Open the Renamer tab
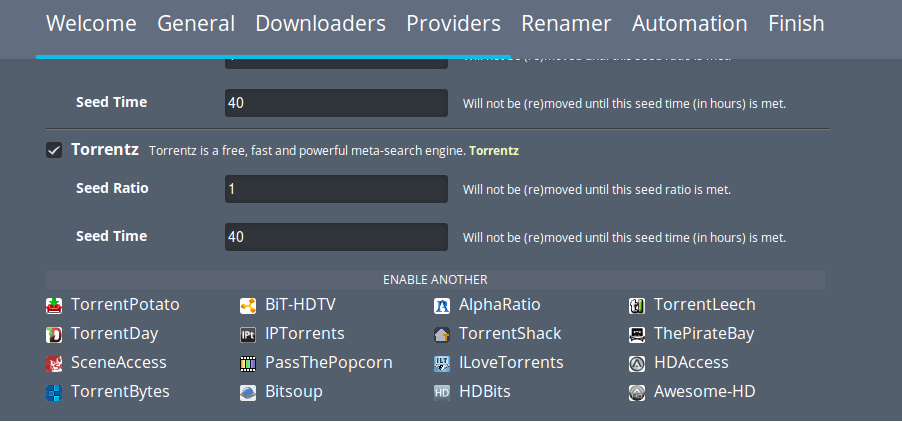This screenshot has width=902, height=422. 566,24
